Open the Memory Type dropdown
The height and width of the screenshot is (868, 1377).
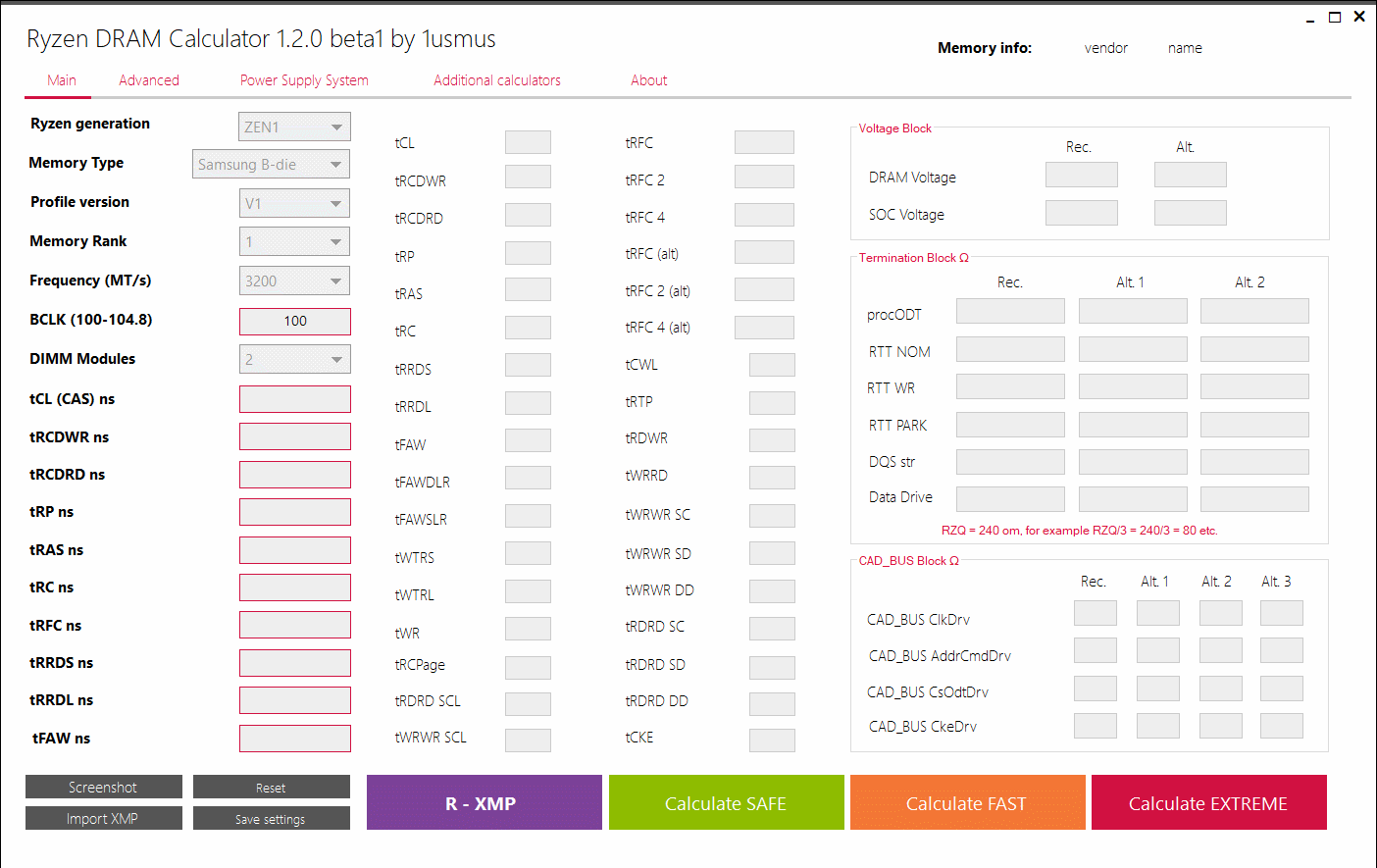pyautogui.click(x=271, y=164)
